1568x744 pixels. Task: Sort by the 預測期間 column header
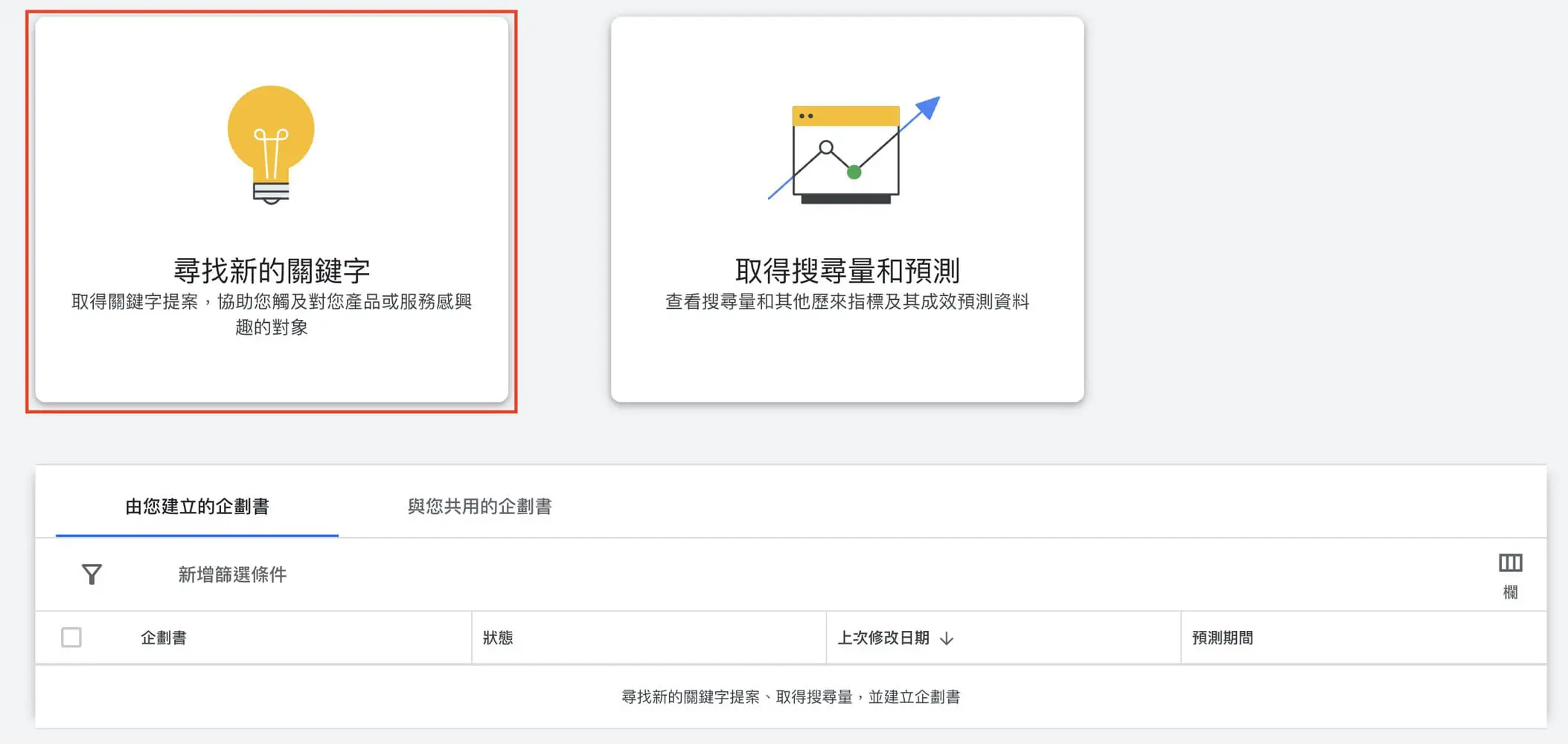1223,638
